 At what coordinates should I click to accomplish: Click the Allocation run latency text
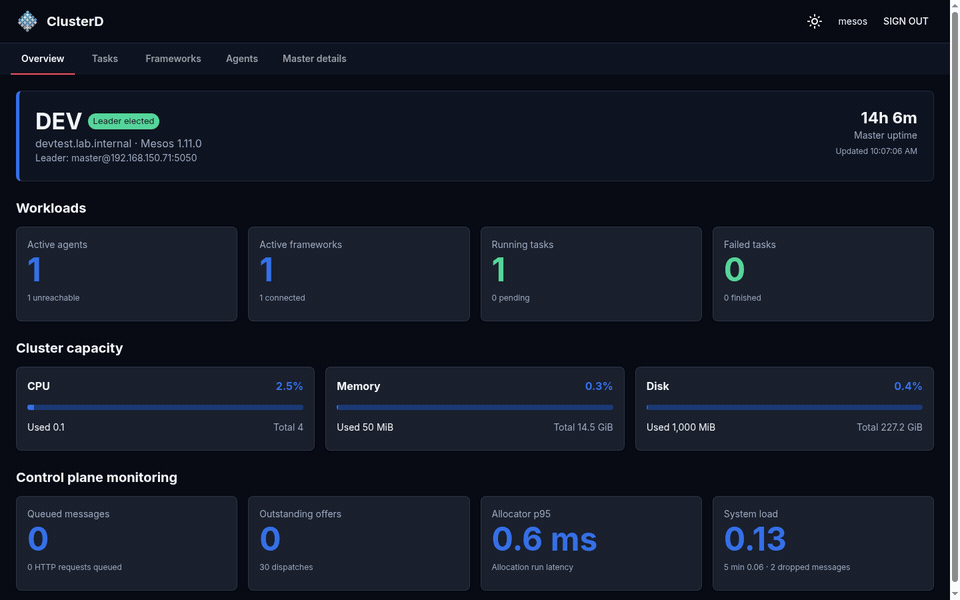tap(532, 568)
